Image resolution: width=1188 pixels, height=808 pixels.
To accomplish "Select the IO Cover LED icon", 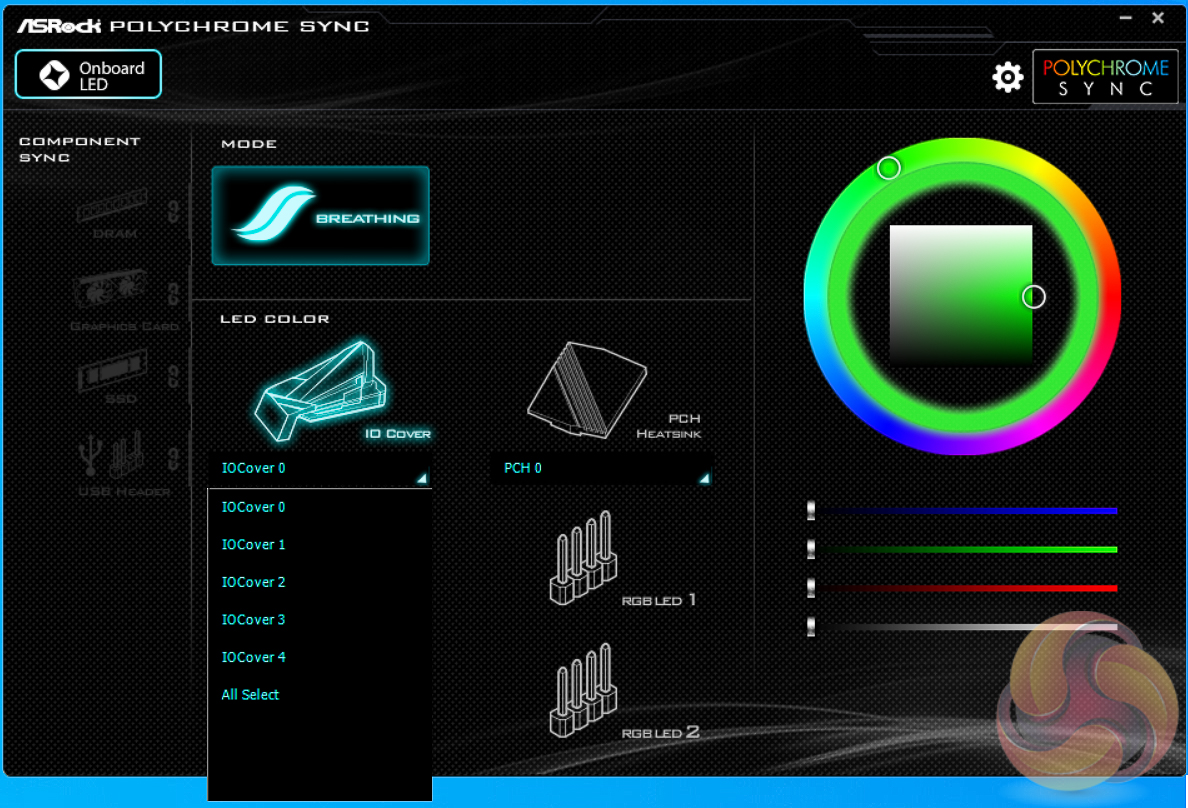I will (322, 391).
